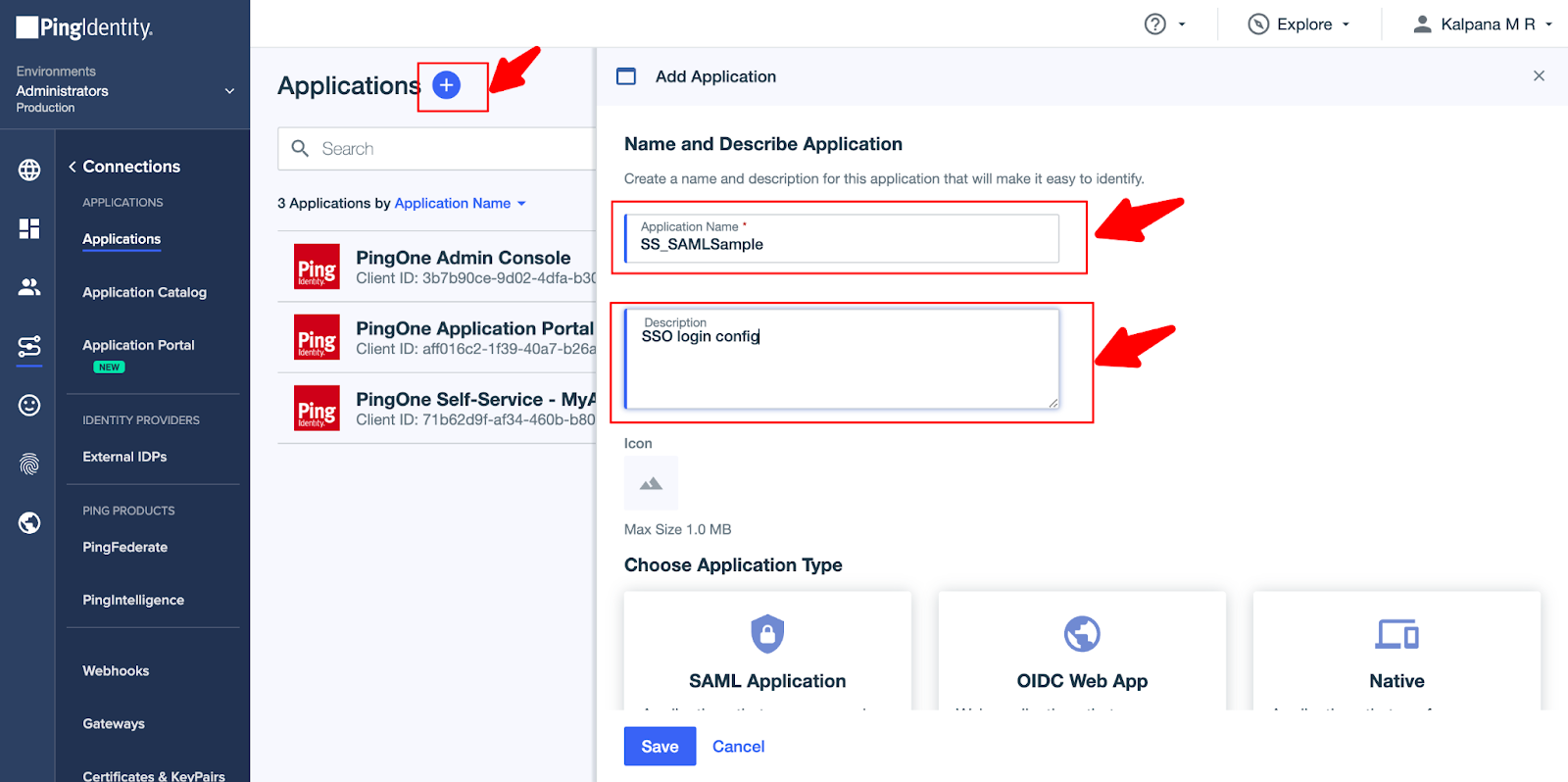This screenshot has height=782, width=1568.
Task: Open the PingOne Self-Service application row
Action: tap(437, 408)
